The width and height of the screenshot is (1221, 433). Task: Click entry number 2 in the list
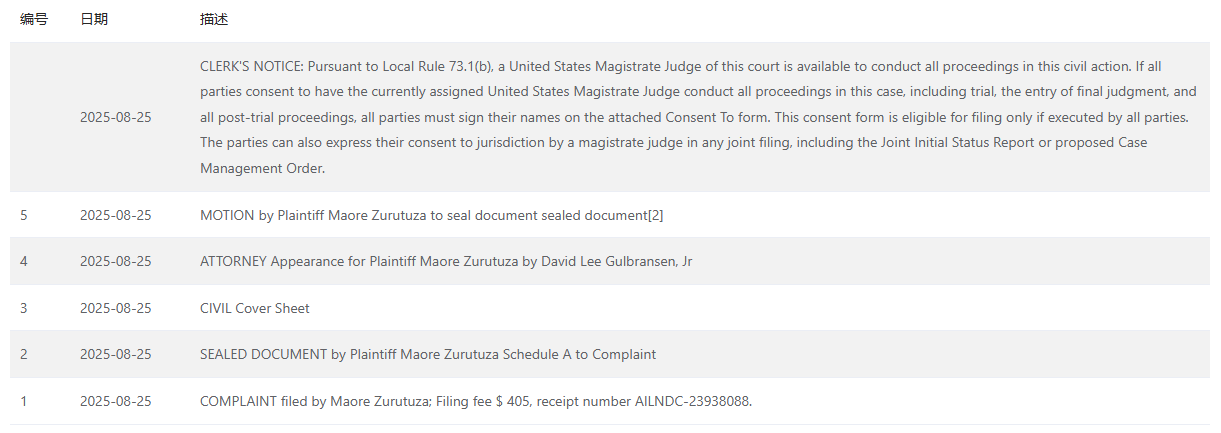tap(24, 354)
